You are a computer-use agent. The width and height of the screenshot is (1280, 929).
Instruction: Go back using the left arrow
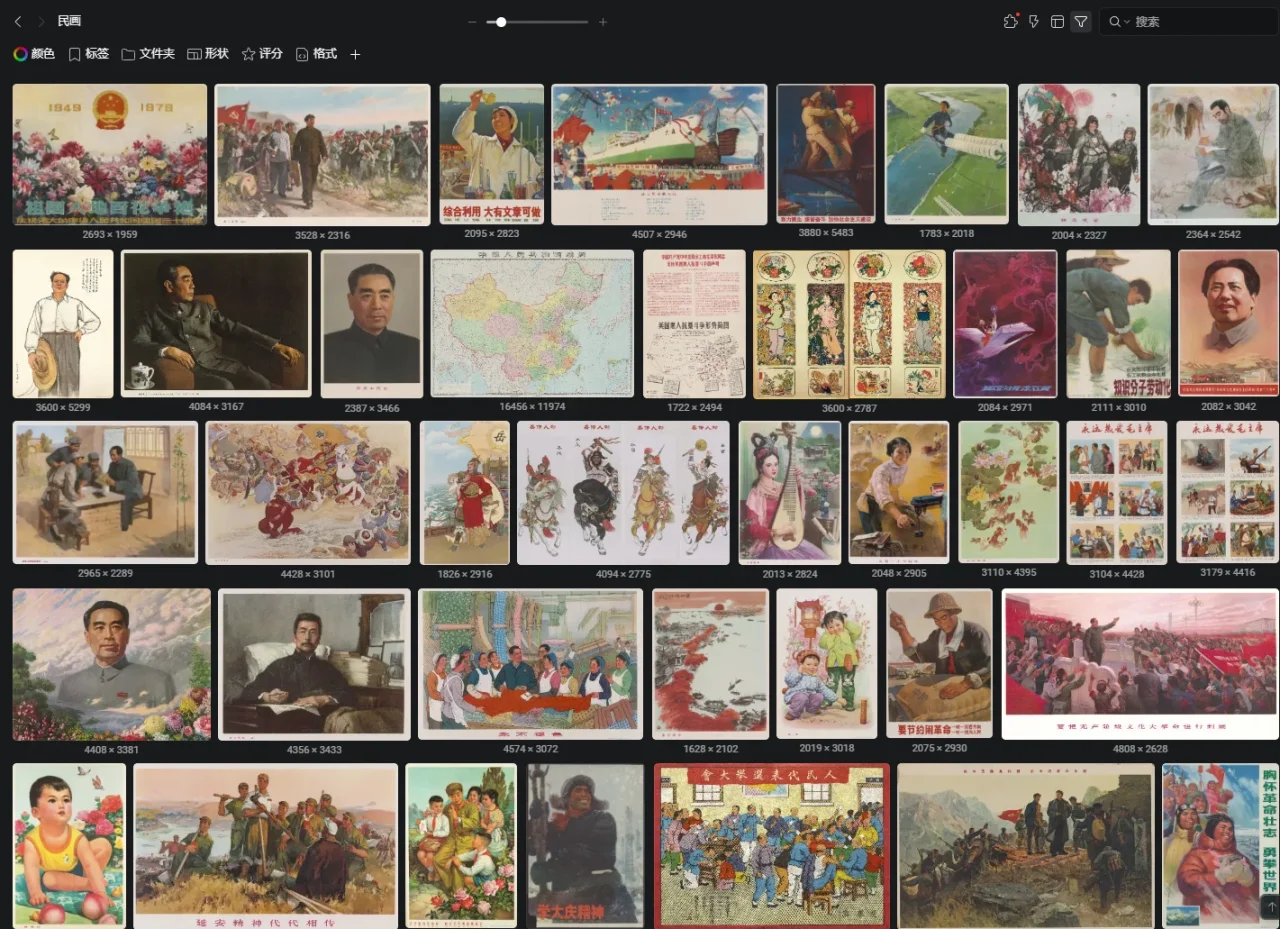click(18, 21)
